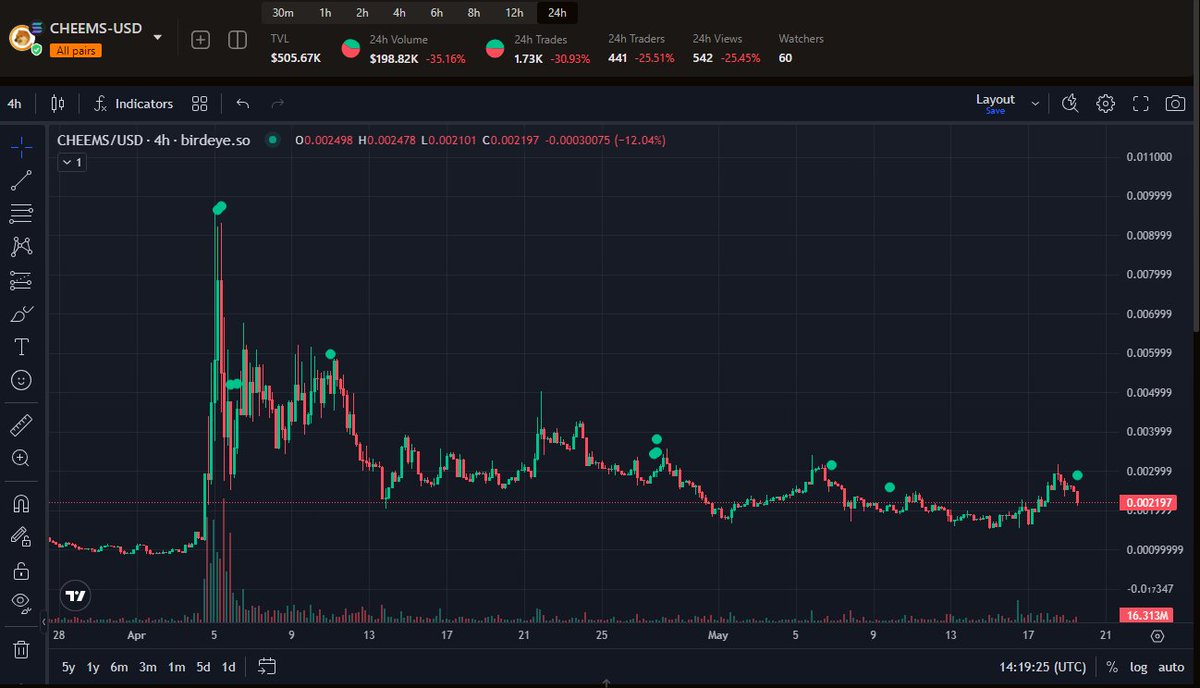Viewport: 1200px width, 688px height.
Task: Open chart settings gear
Action: [1105, 103]
